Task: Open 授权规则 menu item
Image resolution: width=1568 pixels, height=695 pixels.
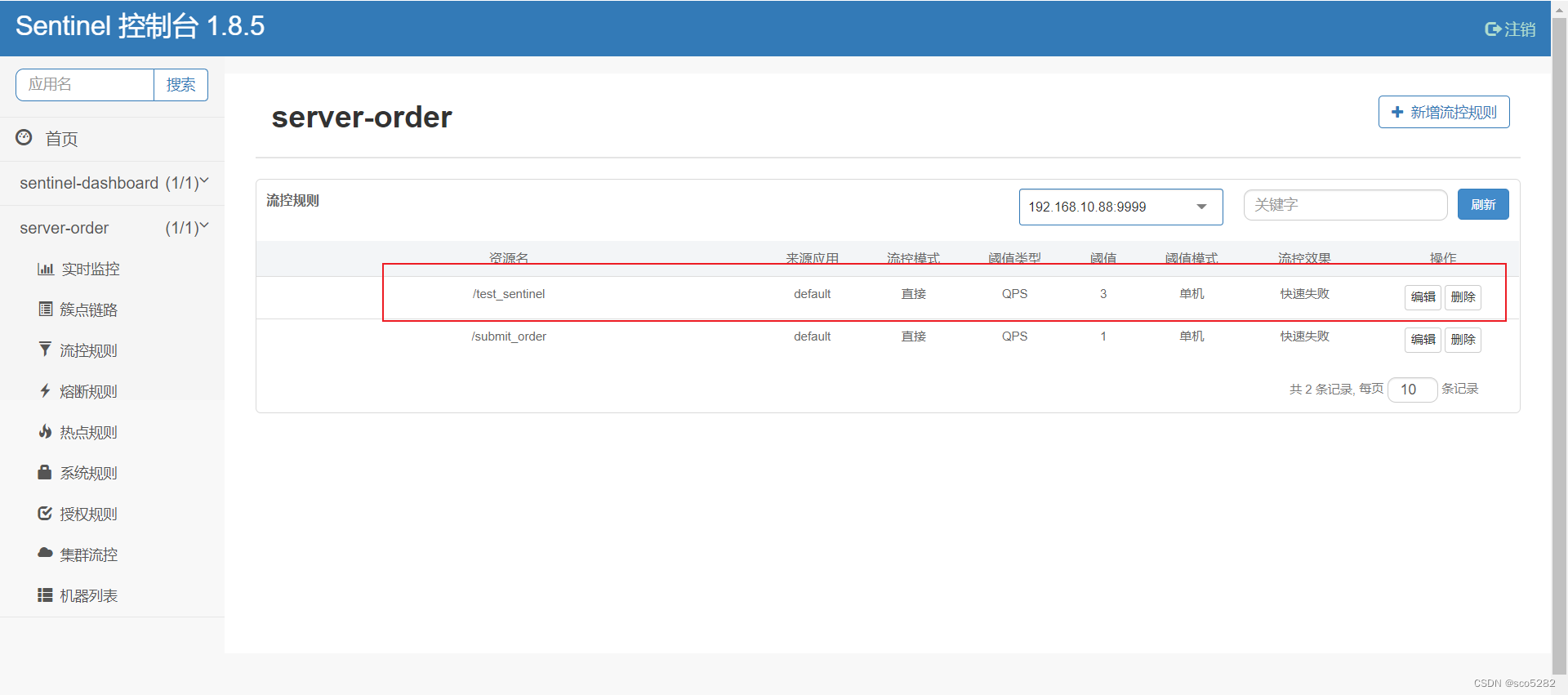Action: 88,514
